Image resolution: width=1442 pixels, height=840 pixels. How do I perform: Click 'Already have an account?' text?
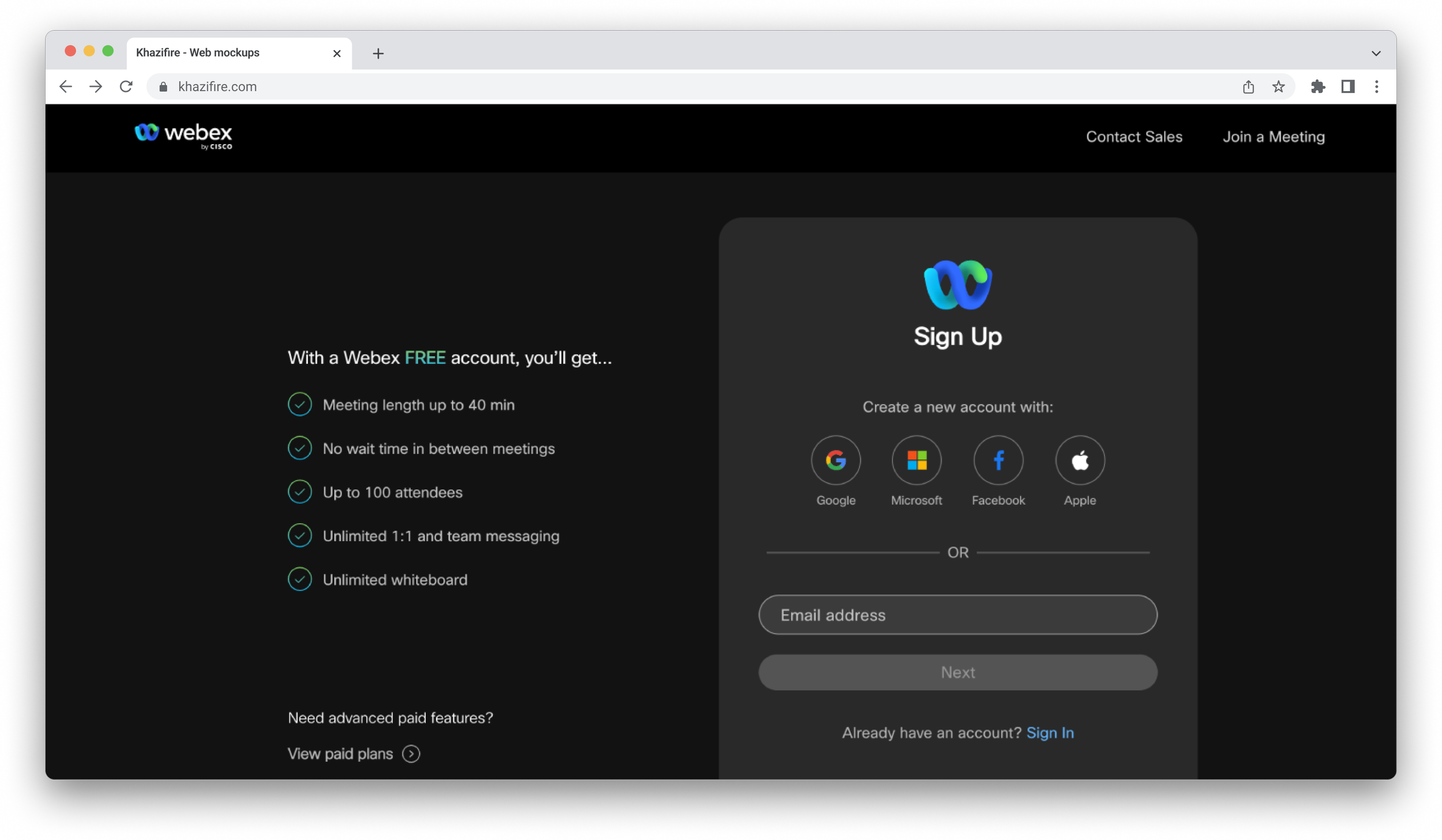[932, 732]
